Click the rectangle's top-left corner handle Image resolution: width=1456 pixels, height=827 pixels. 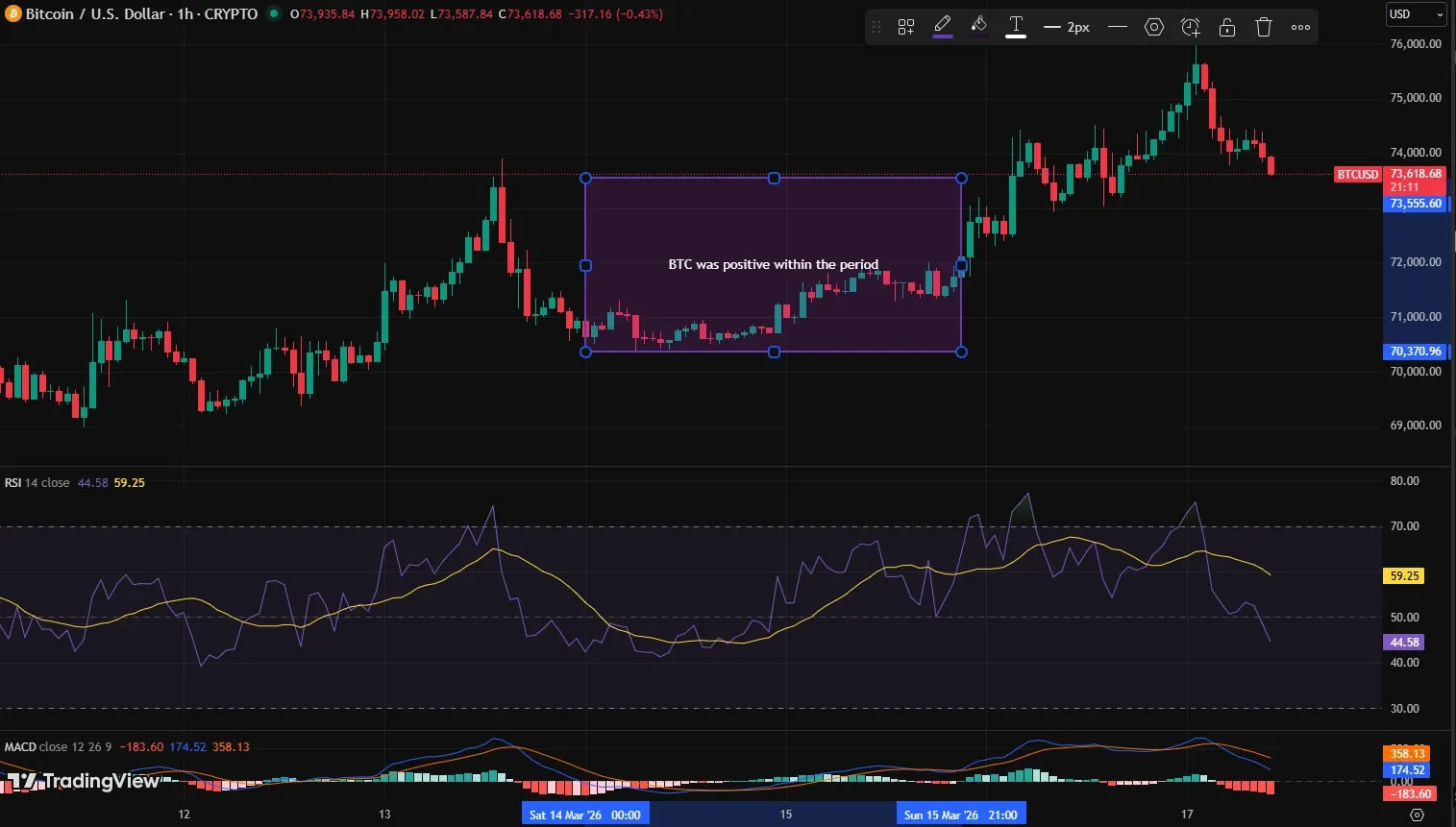(x=586, y=179)
